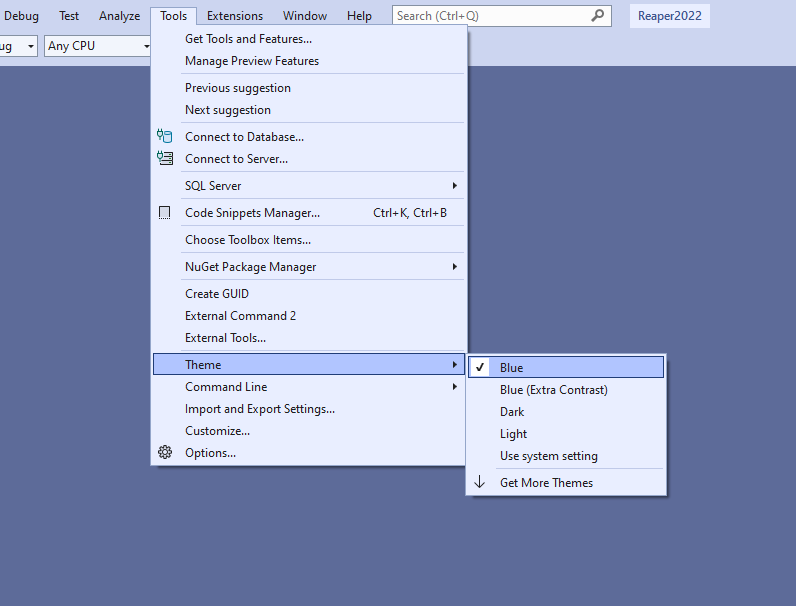Choose Manage Preview Features
796x606 pixels.
[309, 61]
